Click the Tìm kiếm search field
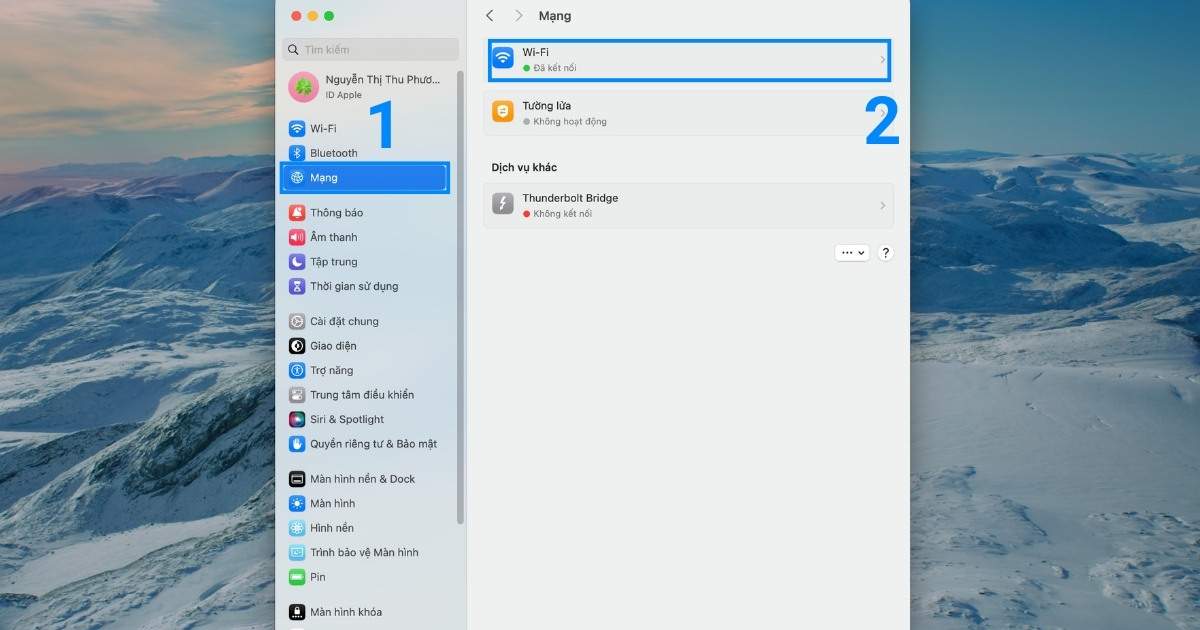The image size is (1200, 630). [370, 50]
